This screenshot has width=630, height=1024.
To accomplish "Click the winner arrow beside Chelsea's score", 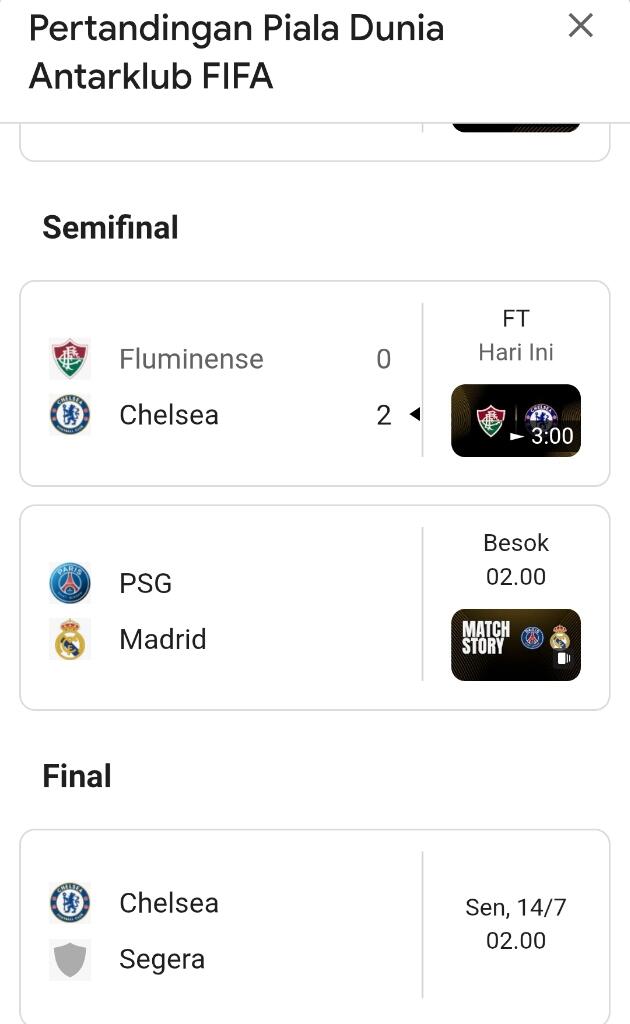I will point(414,415).
